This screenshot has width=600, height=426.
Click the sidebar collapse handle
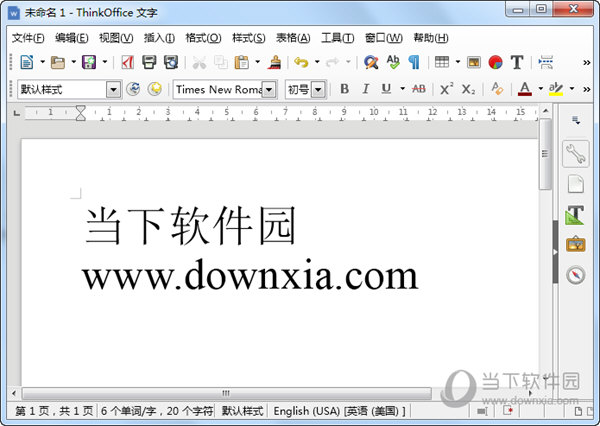[x=555, y=252]
